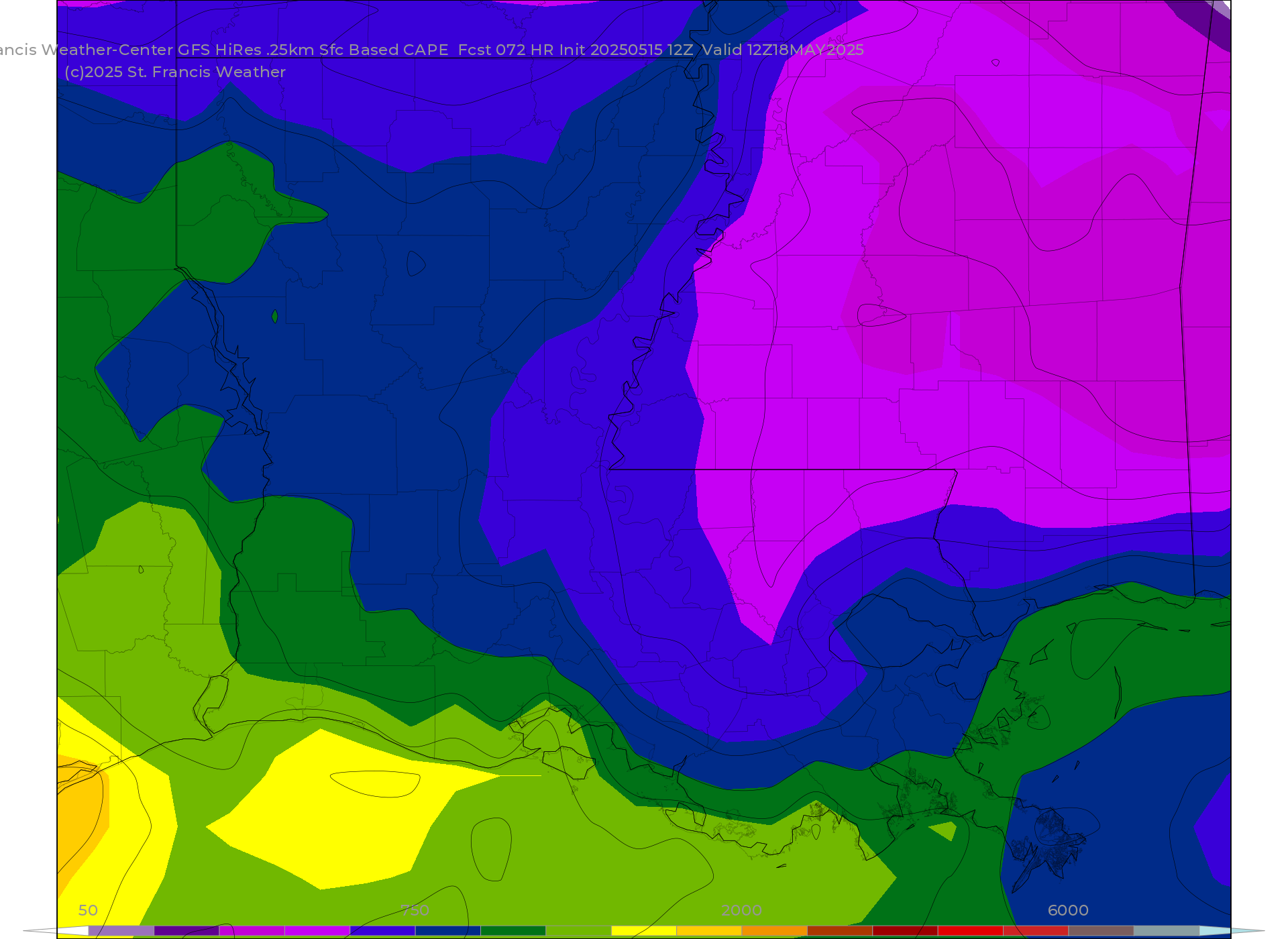Click the (c)2025 St. Francis Weather copyright text
Screen dimensions: 1288x939
tap(175, 72)
